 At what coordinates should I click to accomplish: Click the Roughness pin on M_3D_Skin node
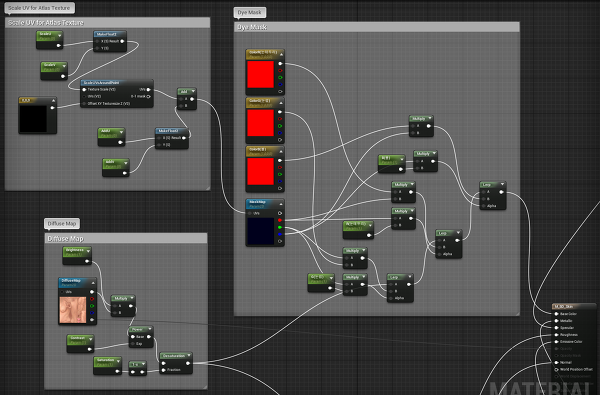[556, 335]
